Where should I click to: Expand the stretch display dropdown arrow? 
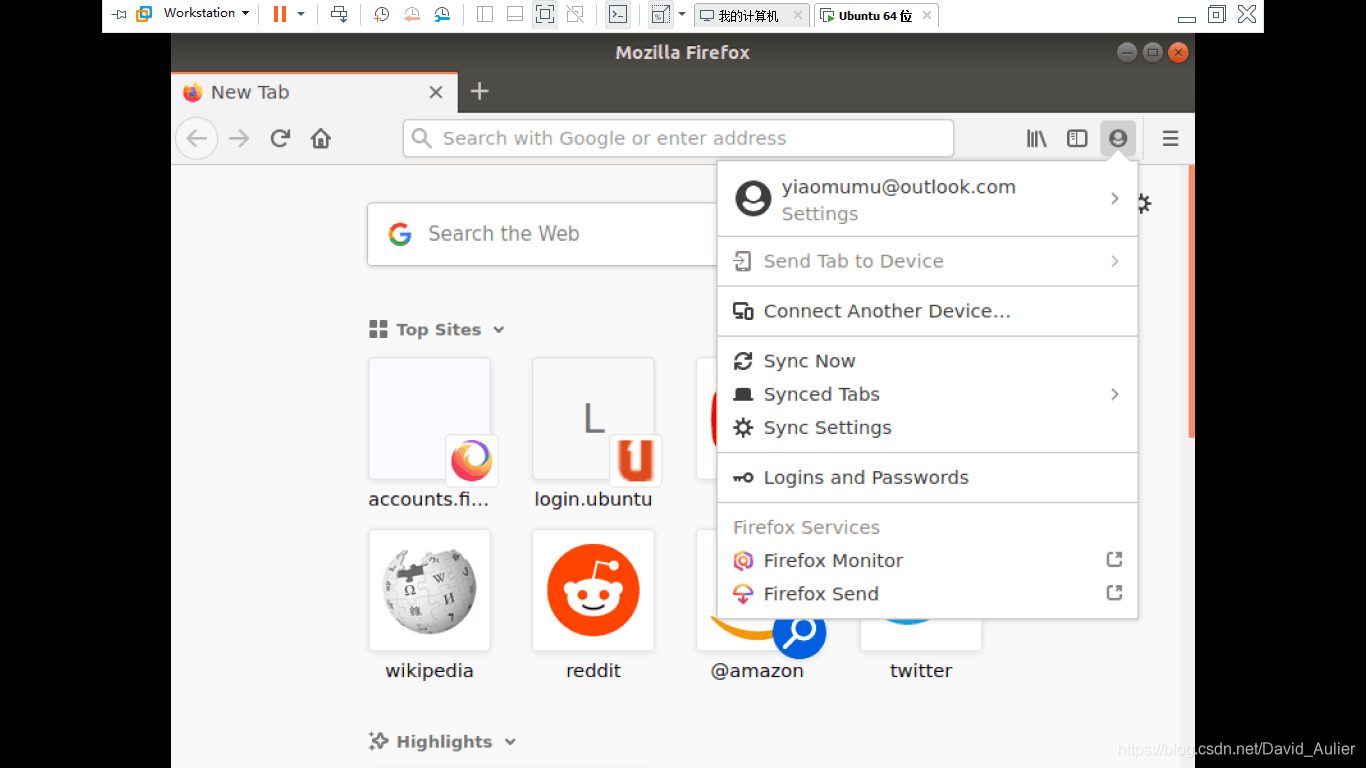coord(682,14)
